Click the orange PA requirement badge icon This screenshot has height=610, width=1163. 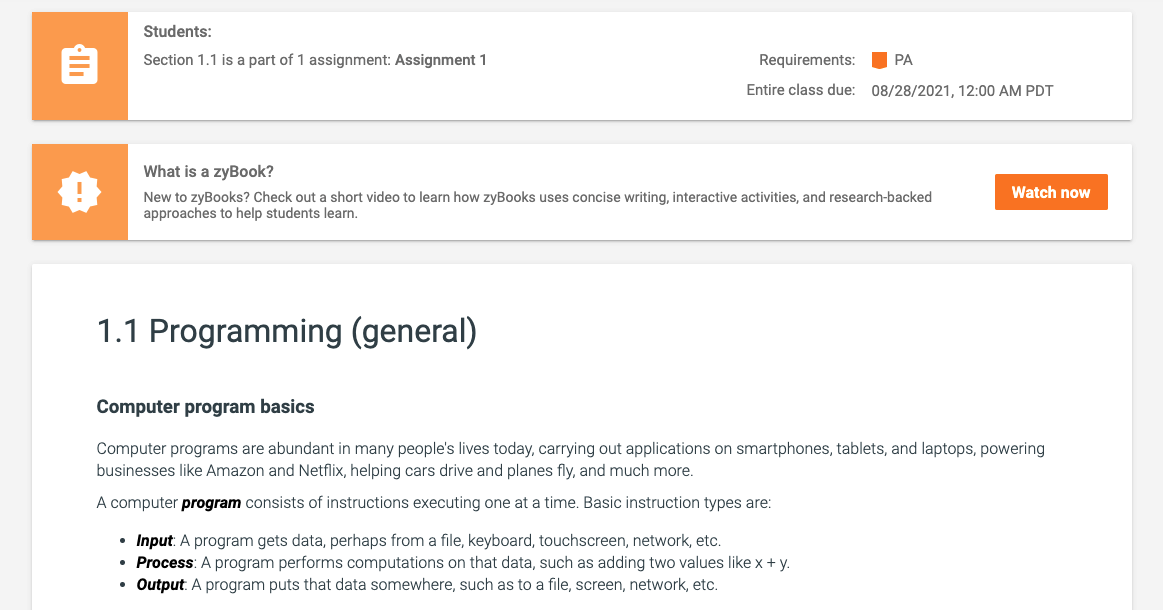click(x=879, y=60)
